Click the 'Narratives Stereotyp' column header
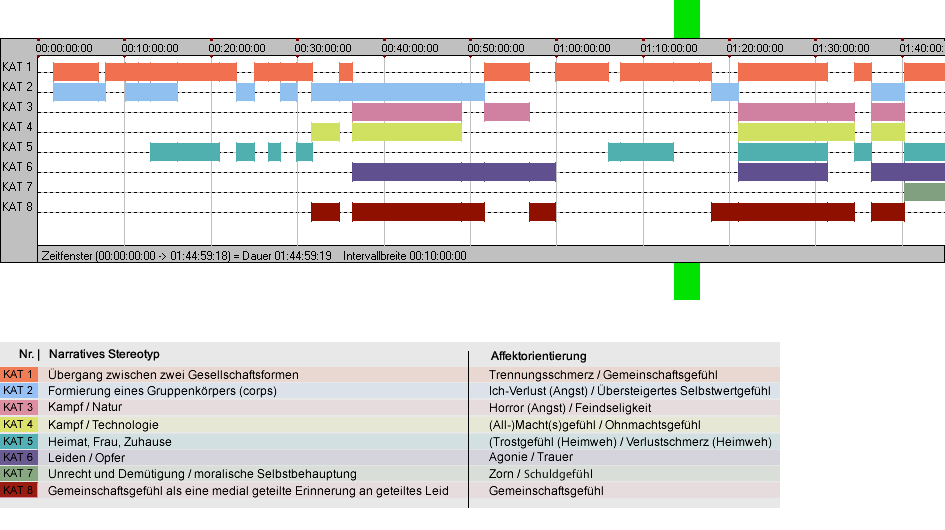The height and width of the screenshot is (530, 945). coord(104,355)
